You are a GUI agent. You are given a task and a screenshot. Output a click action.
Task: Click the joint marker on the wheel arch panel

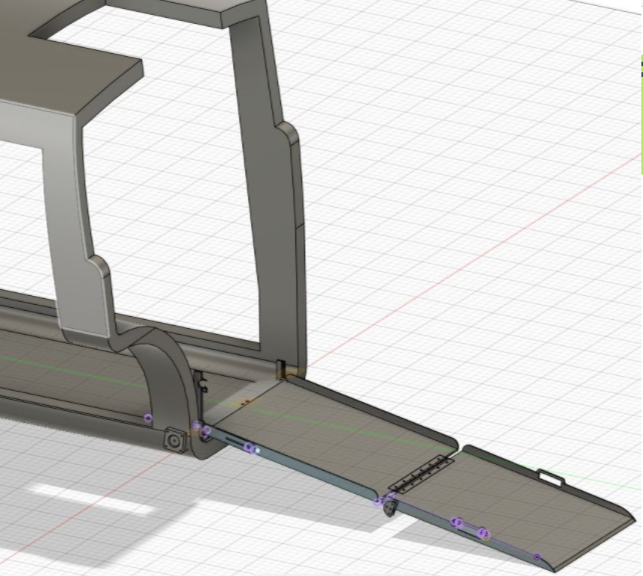point(148,418)
